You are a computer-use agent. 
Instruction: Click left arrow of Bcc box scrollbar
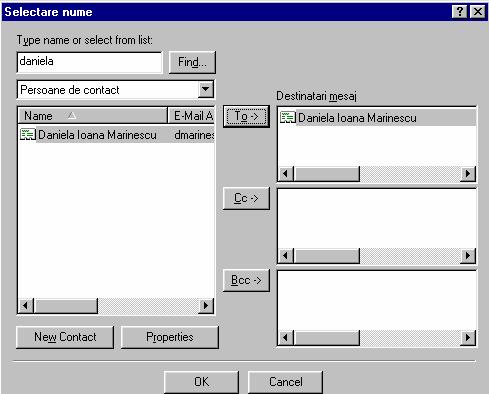coord(286,338)
